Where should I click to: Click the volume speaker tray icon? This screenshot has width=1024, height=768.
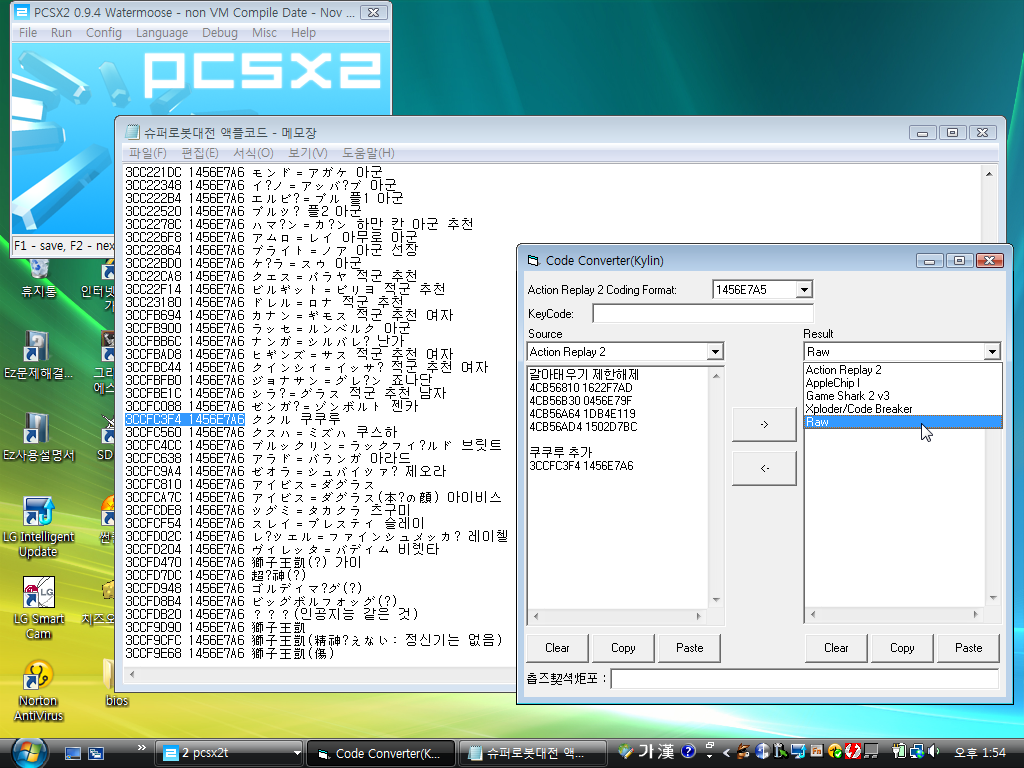pyautogui.click(x=933, y=752)
